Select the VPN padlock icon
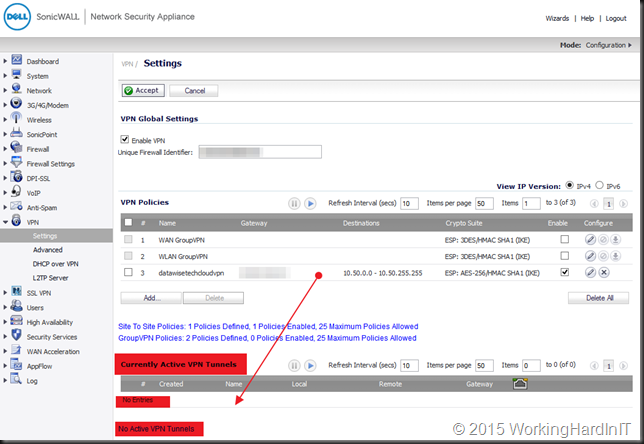644x444 pixels. point(16,221)
